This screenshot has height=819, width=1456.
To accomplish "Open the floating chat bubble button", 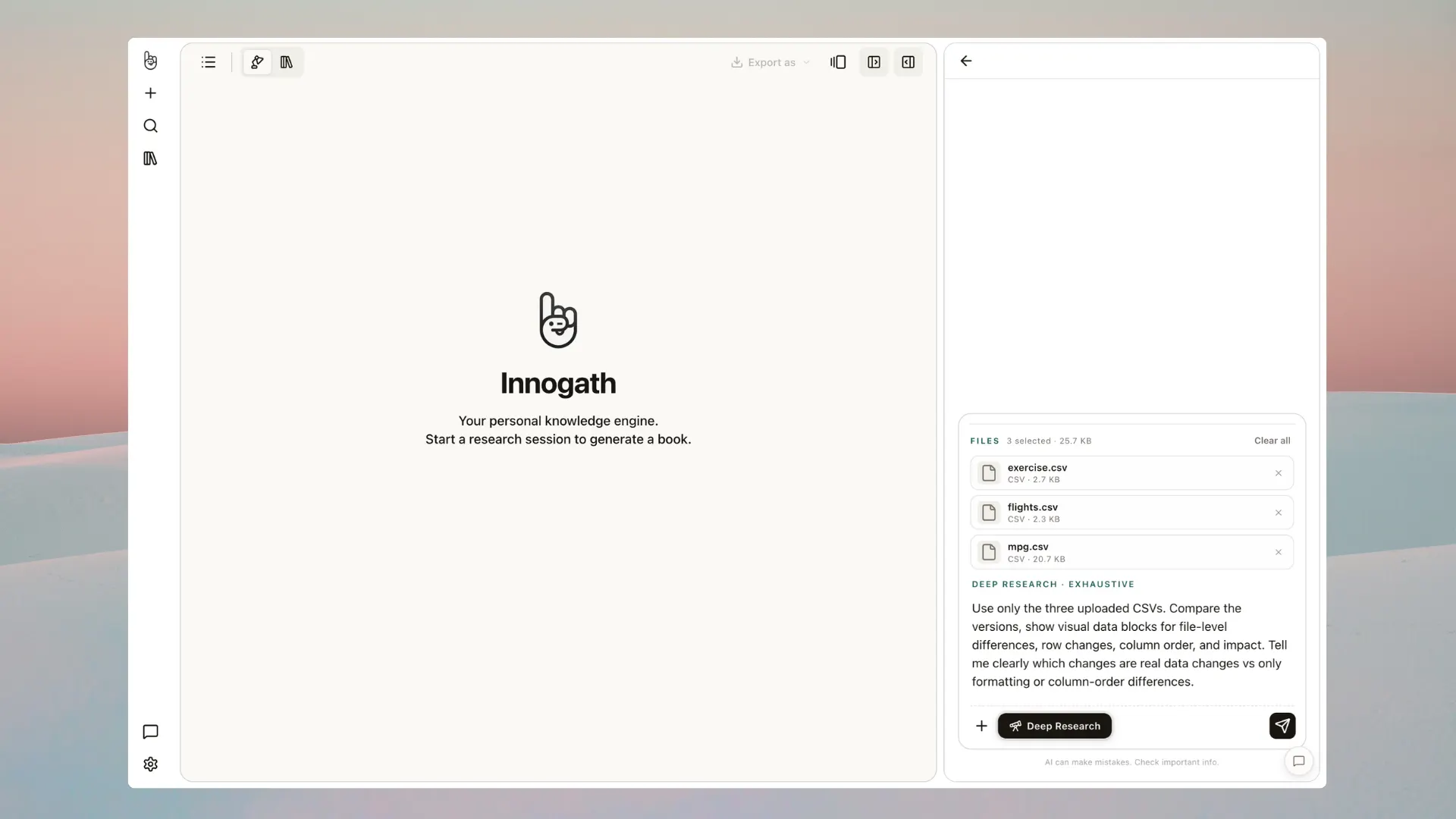I will [1299, 761].
